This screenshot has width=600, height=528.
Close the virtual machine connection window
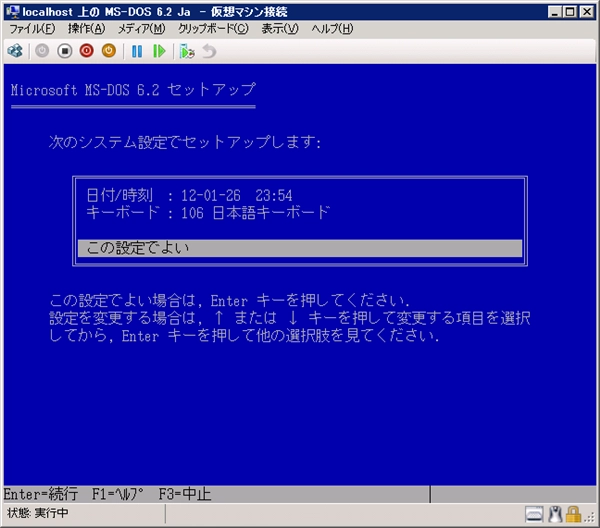587,12
